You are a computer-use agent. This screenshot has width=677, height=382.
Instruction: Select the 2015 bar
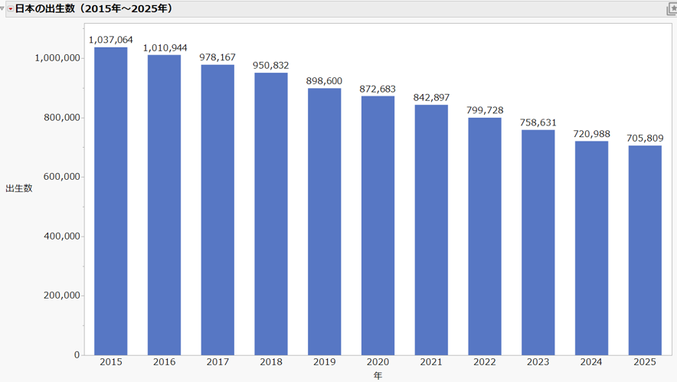[x=111, y=201]
